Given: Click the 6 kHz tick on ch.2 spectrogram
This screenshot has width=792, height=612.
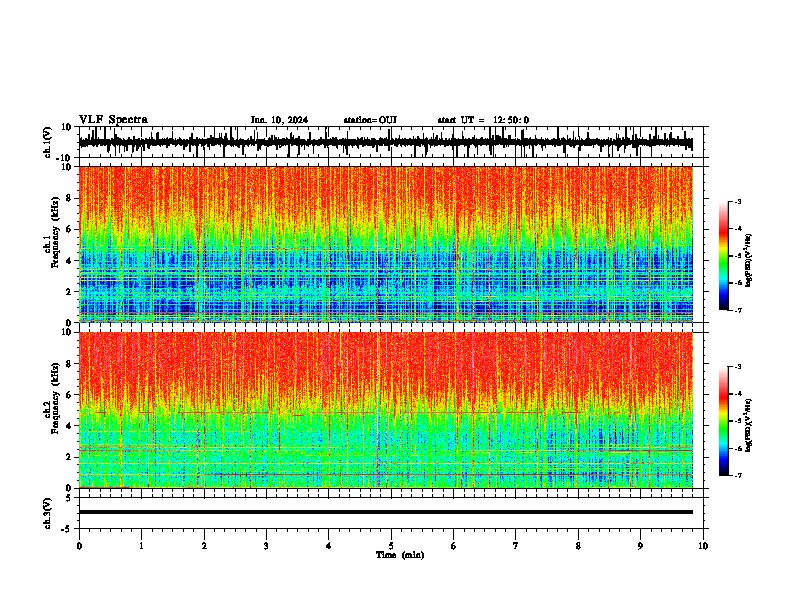Looking at the screenshot, I should click(x=69, y=395).
